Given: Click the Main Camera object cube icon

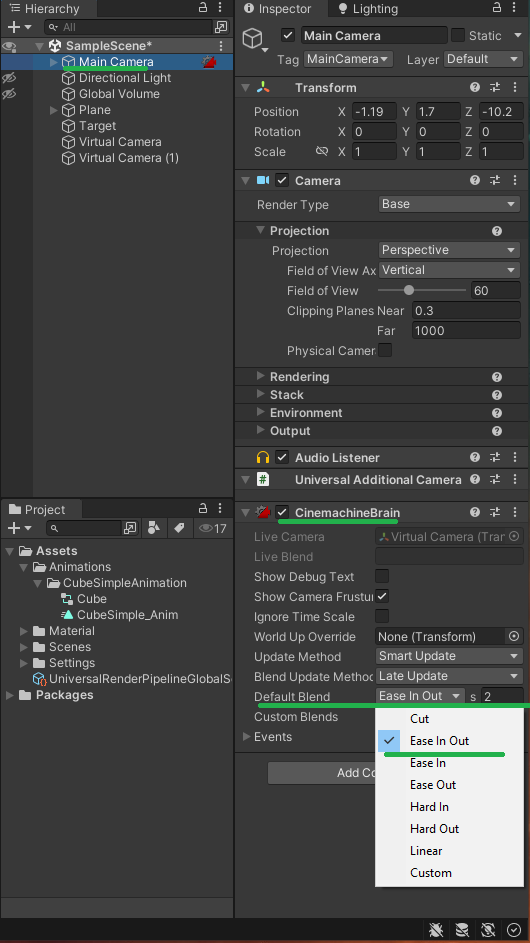Looking at the screenshot, I should (x=252, y=39).
